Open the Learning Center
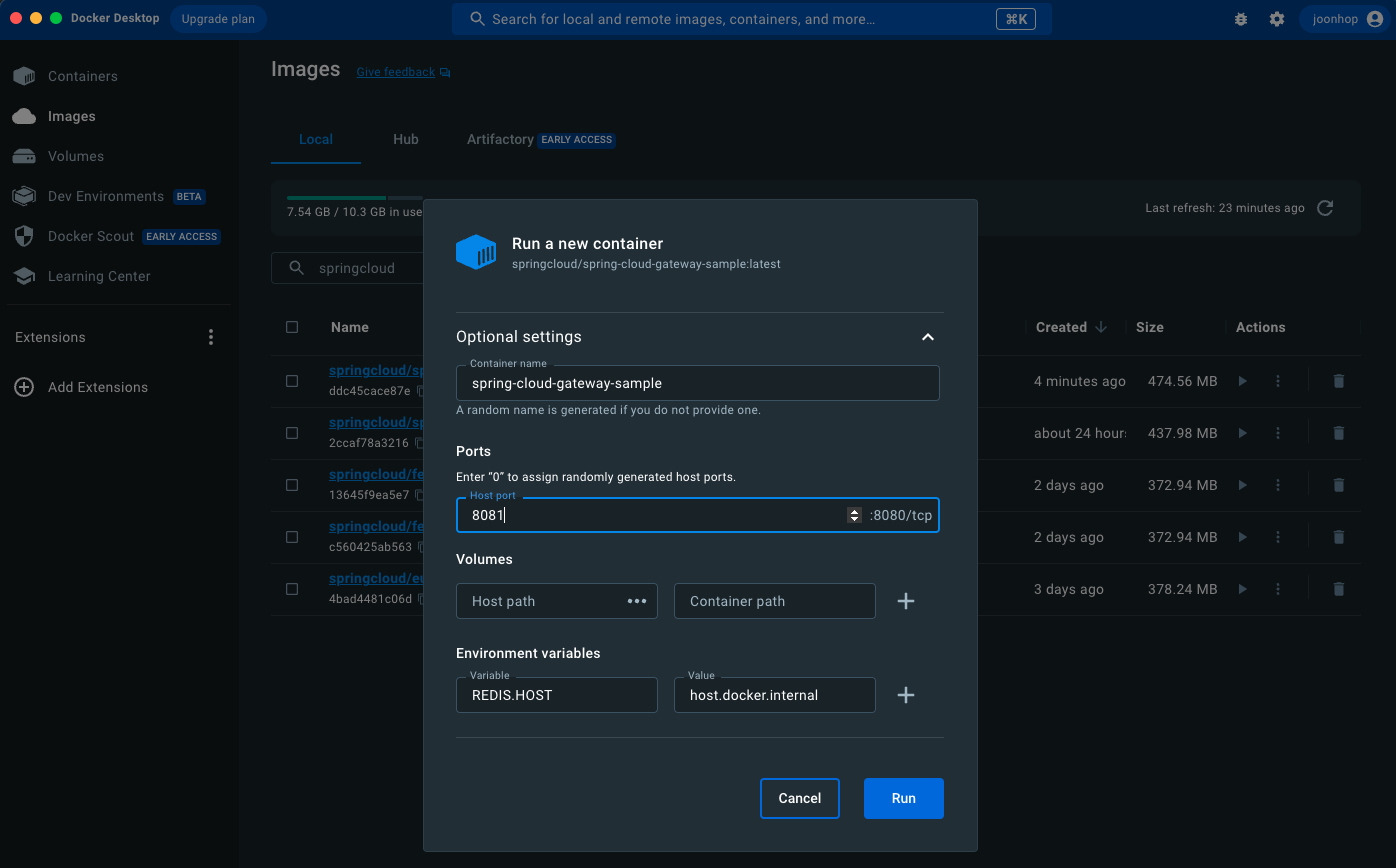This screenshot has width=1396, height=868. click(x=99, y=276)
